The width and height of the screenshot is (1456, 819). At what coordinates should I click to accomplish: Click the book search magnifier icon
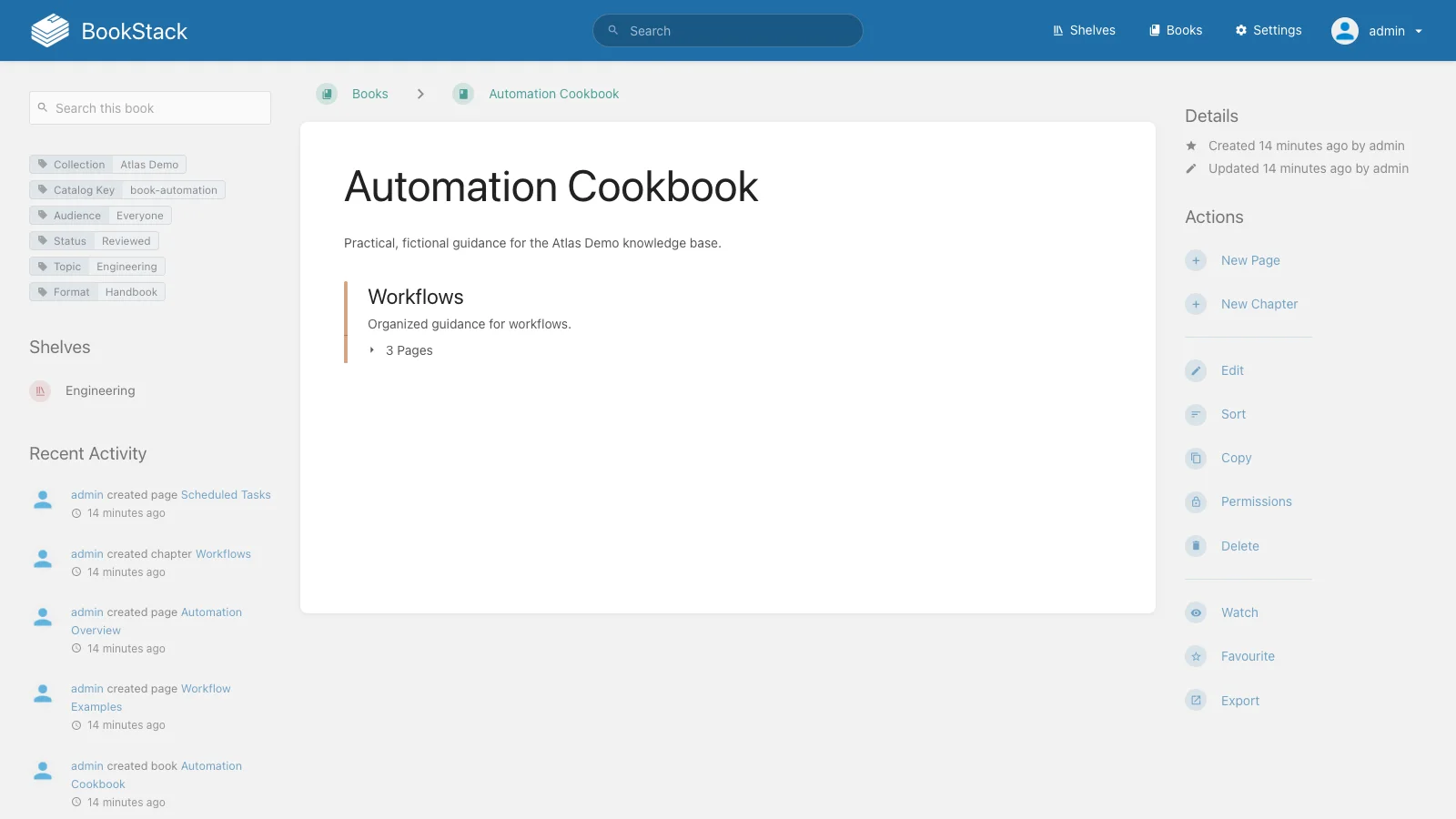click(42, 107)
